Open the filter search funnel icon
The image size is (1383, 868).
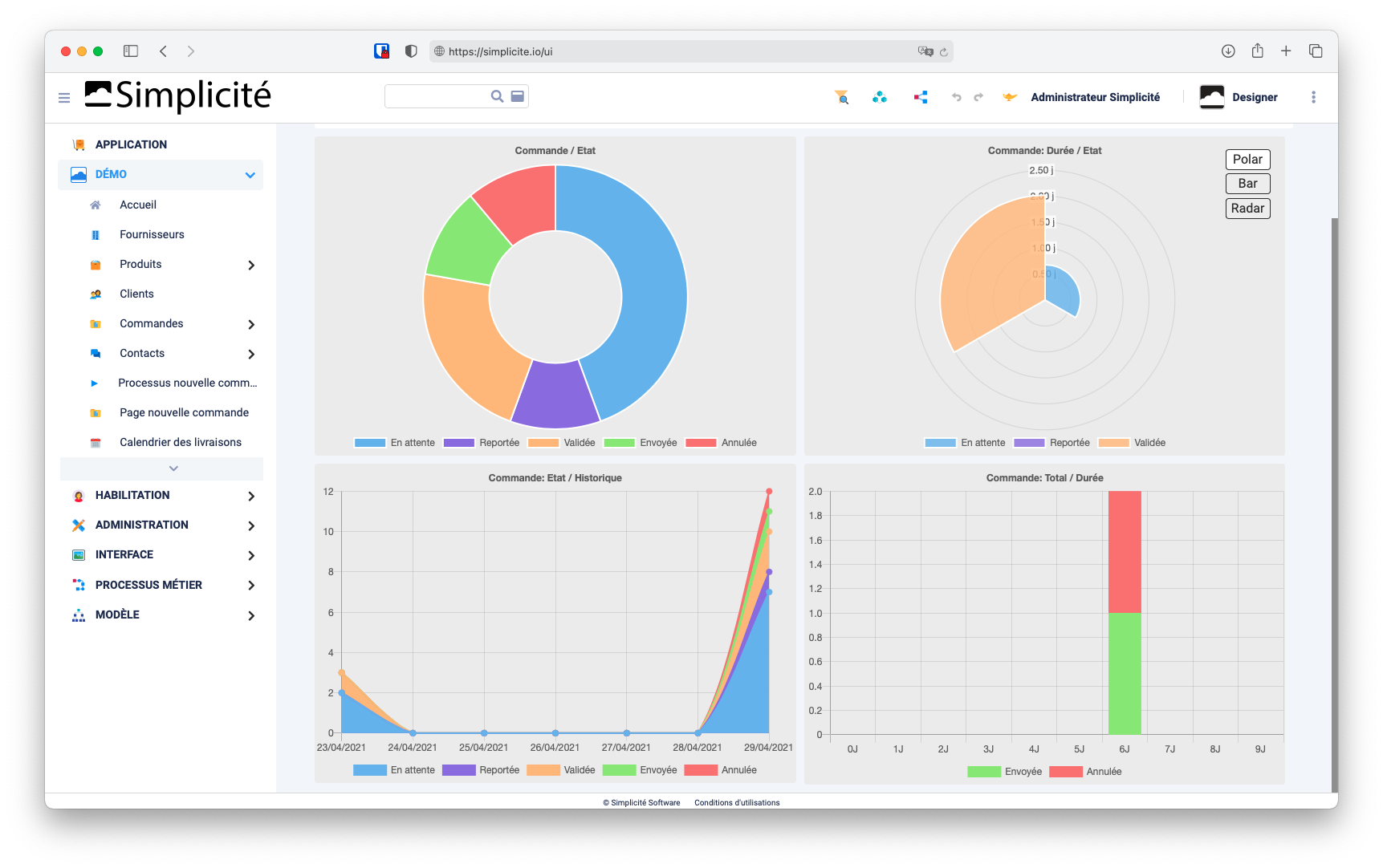coord(841,97)
